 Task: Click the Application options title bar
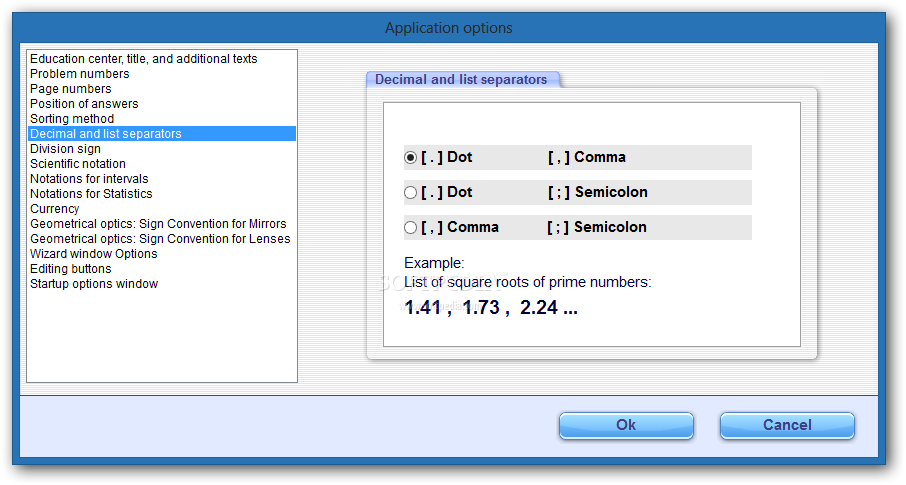click(x=449, y=28)
